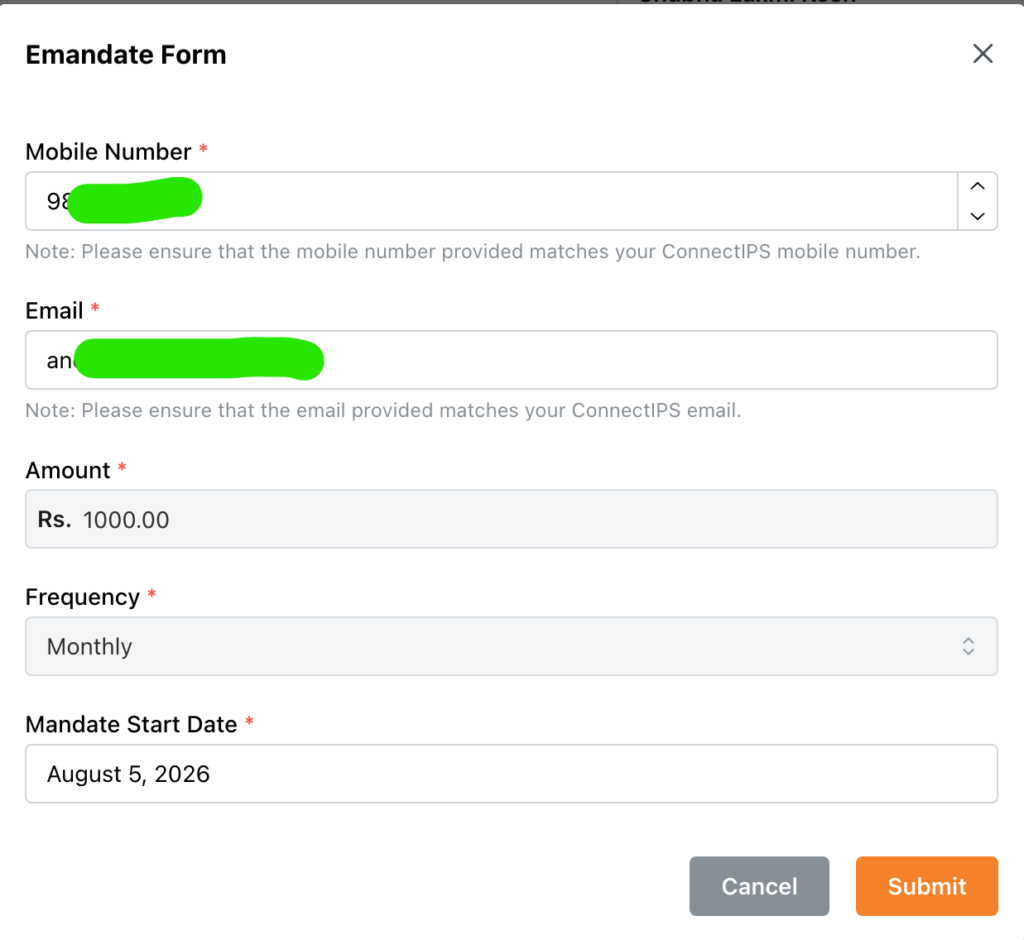Open the Frequency dropdown set to Monthly
This screenshot has width=1024, height=940.
[x=511, y=646]
